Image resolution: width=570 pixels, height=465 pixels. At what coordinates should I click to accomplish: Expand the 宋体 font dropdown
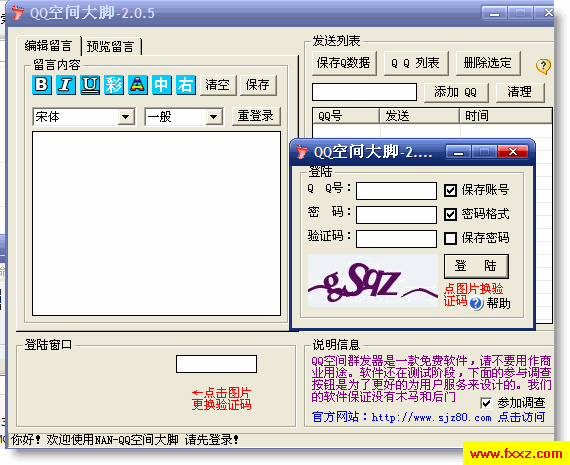(x=126, y=117)
